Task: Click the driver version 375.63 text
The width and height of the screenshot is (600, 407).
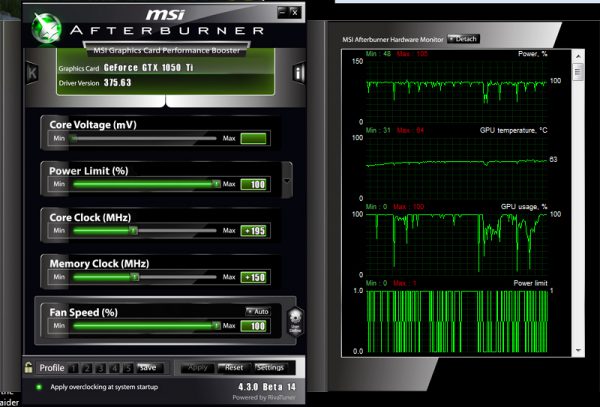Action: click(117, 83)
